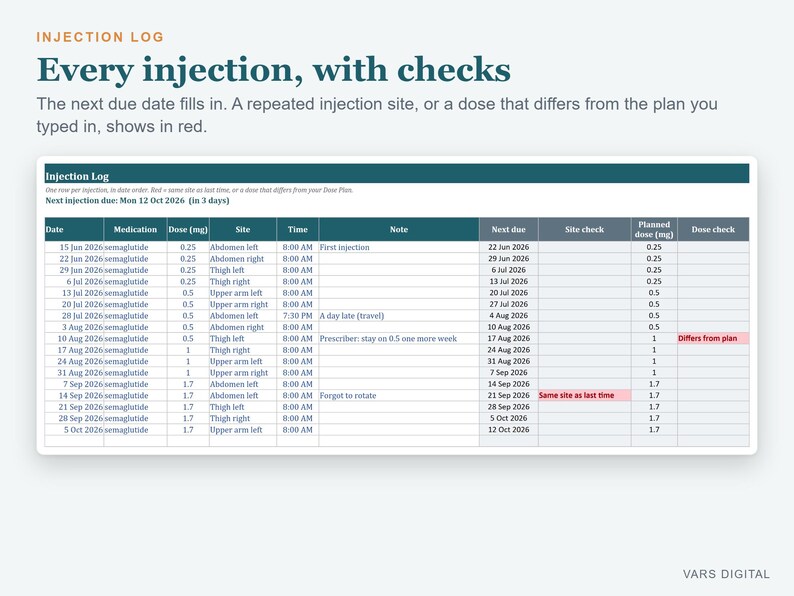Click the 'Planned dose (mg)' column header

coord(654,229)
